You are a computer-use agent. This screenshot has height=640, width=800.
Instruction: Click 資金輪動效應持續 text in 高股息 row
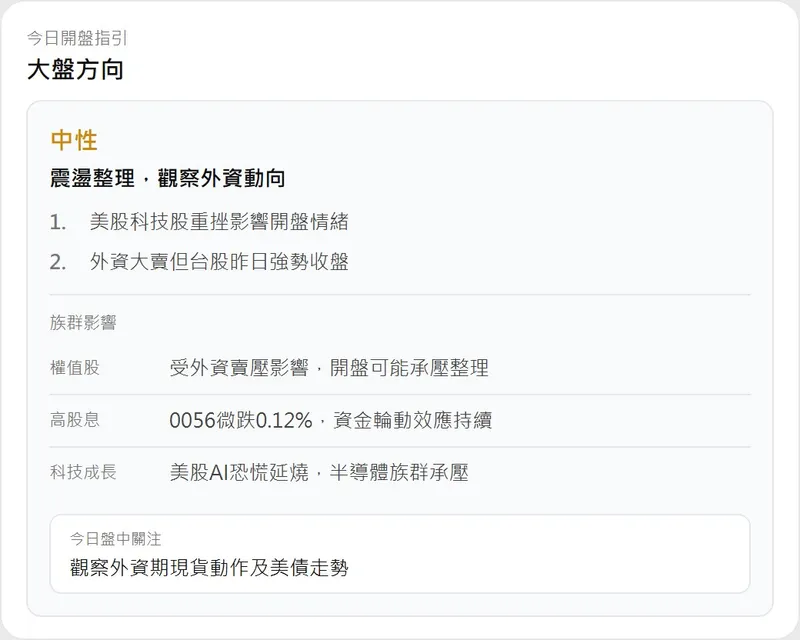(x=412, y=421)
